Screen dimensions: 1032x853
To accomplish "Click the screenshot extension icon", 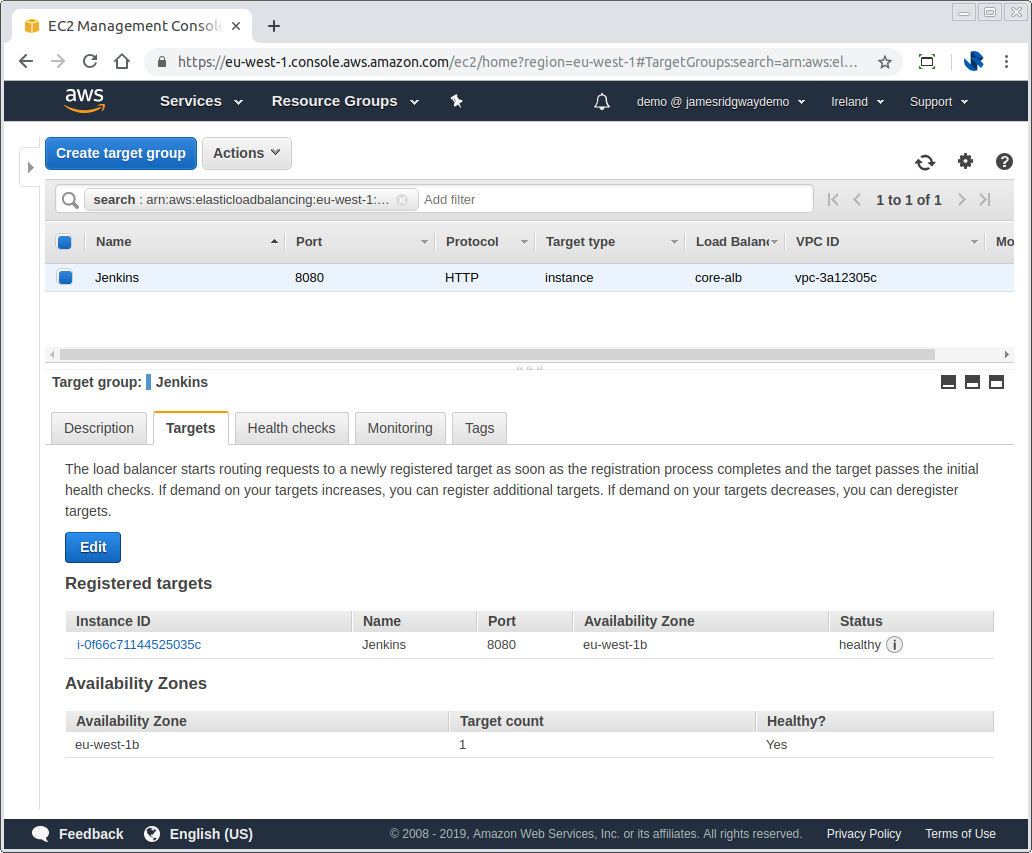I will coord(927,62).
